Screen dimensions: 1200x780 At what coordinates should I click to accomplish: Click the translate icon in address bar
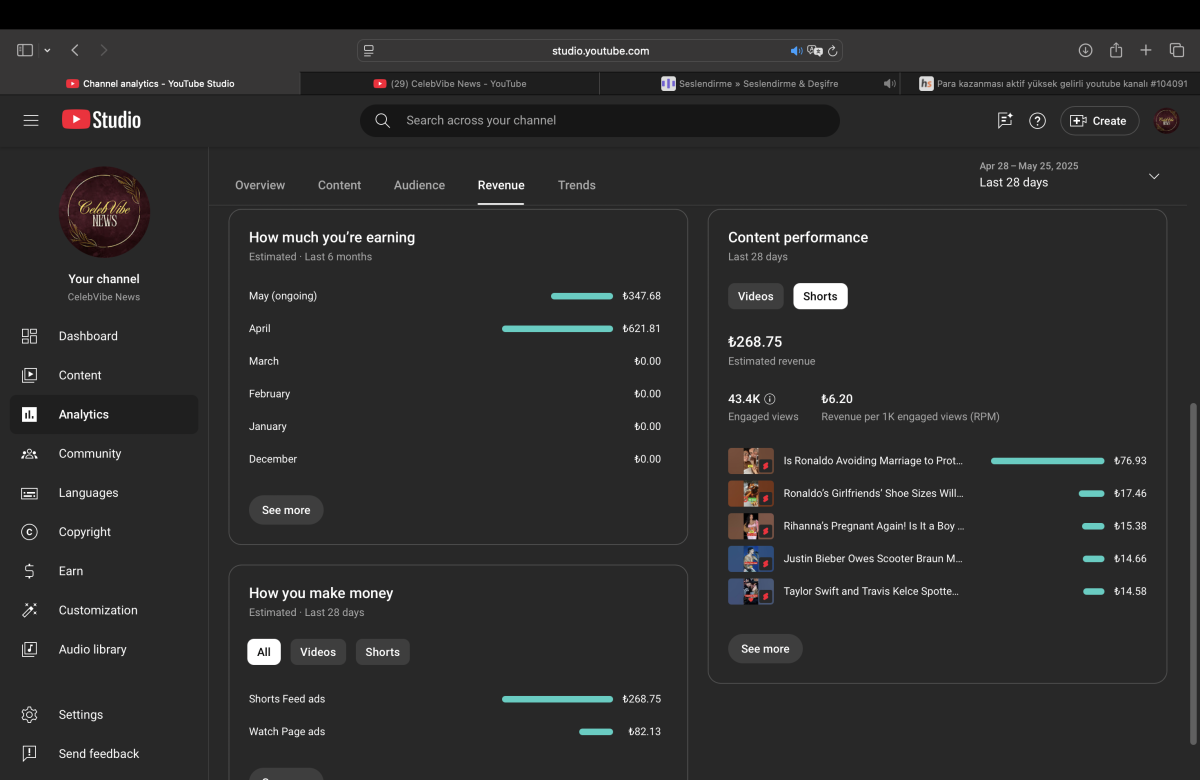coord(815,50)
